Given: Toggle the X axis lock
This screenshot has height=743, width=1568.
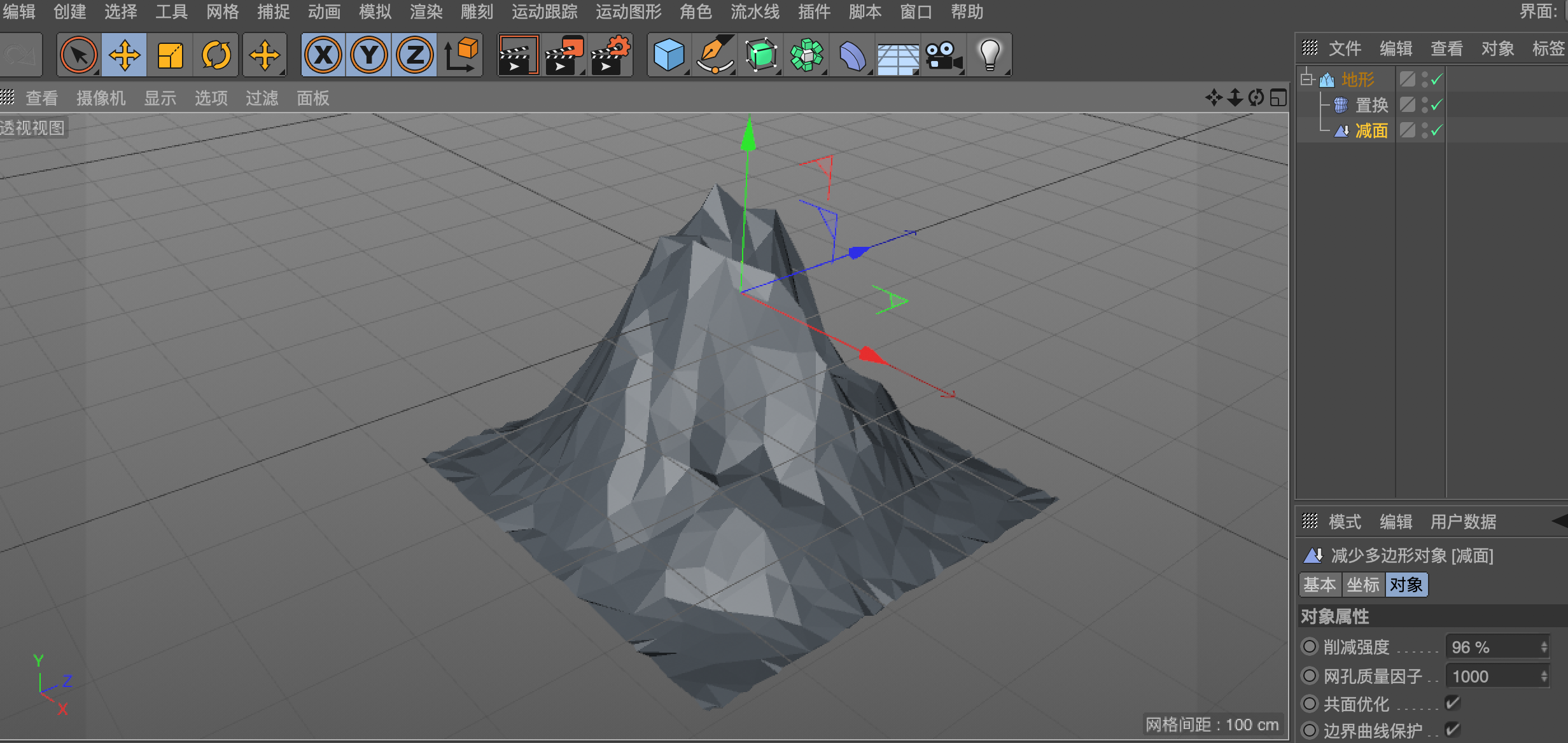Looking at the screenshot, I should coord(323,56).
